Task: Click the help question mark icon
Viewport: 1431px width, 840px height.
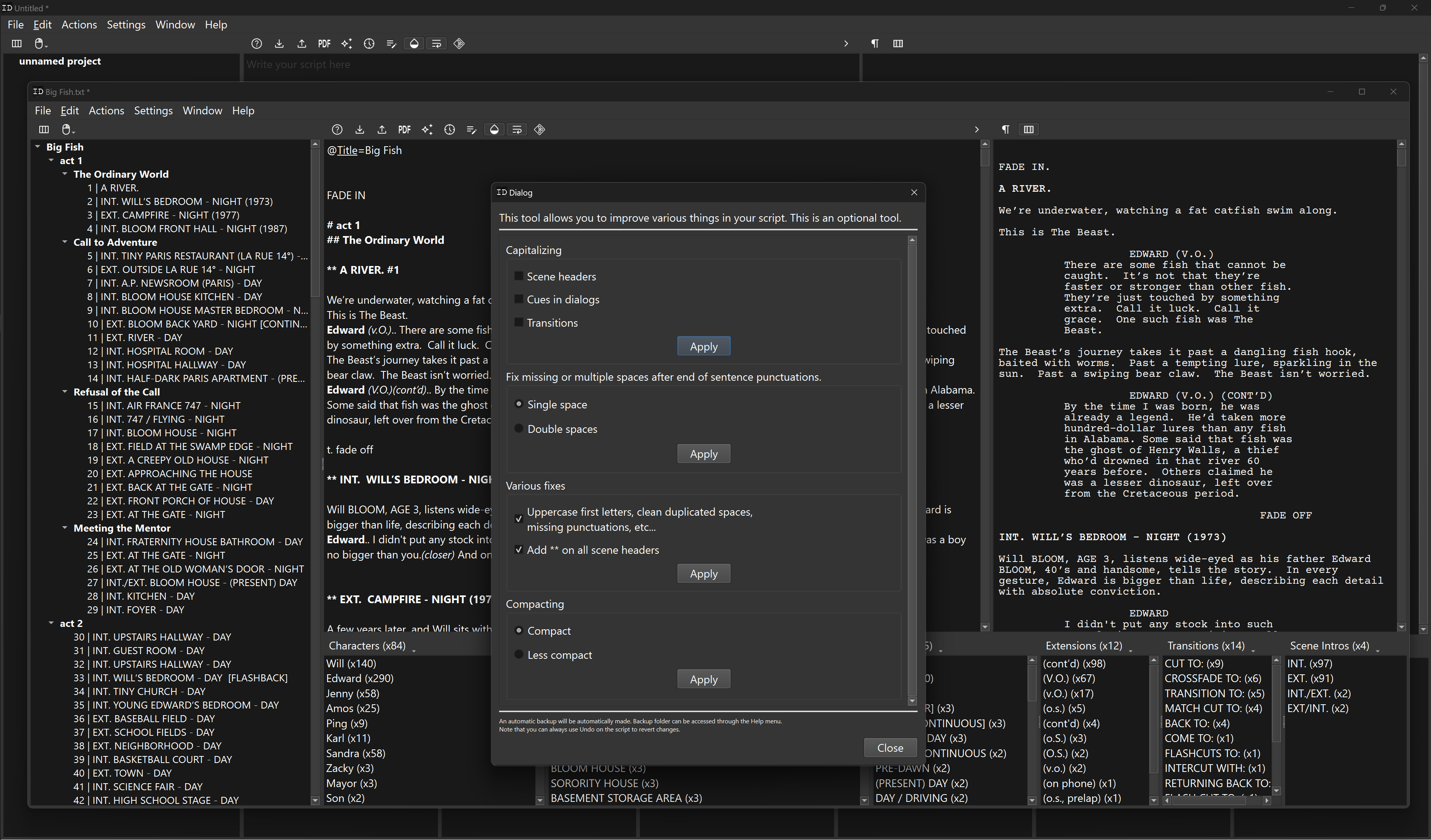Action: [337, 129]
